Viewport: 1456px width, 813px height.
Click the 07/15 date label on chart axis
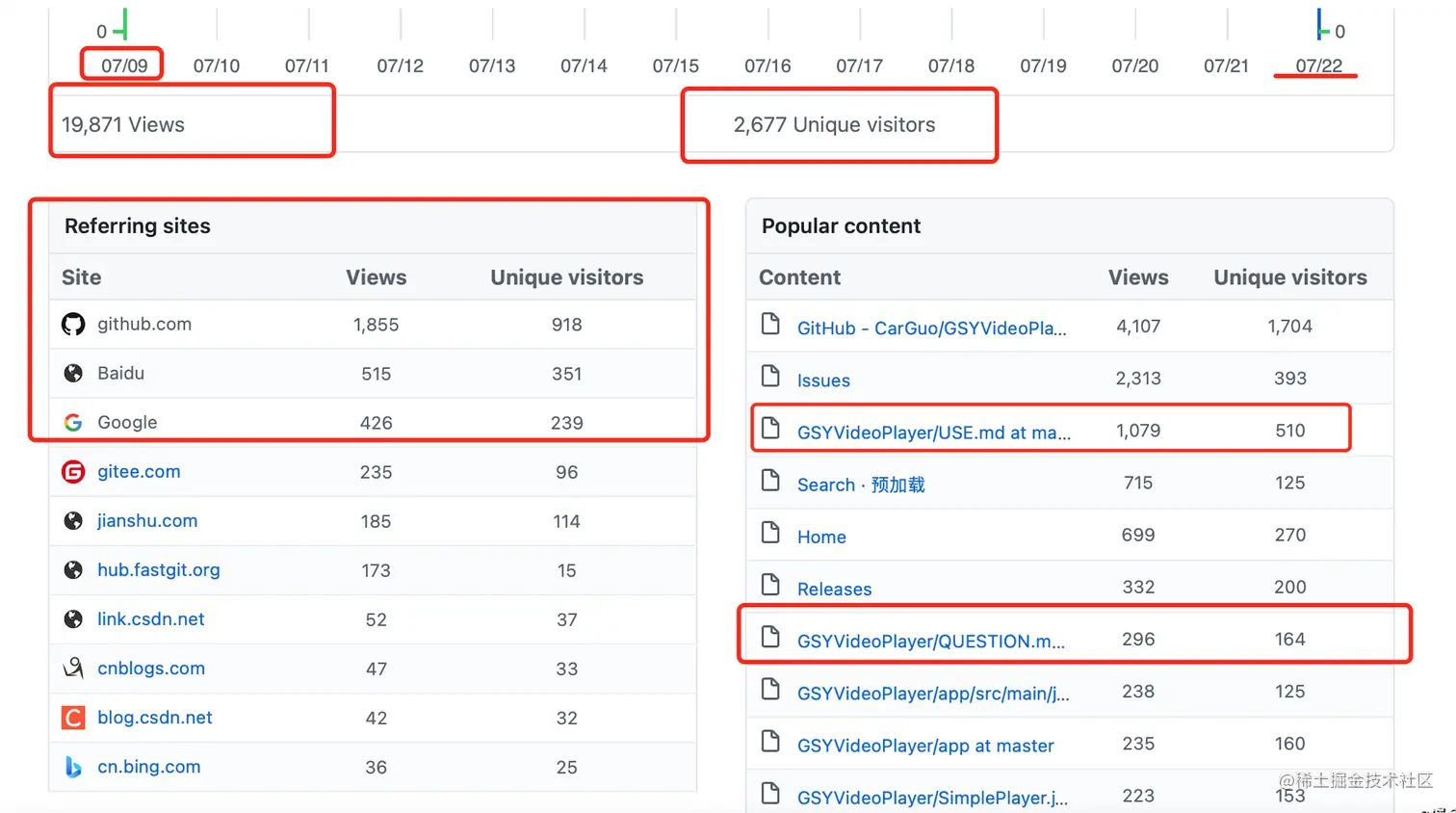(x=675, y=66)
